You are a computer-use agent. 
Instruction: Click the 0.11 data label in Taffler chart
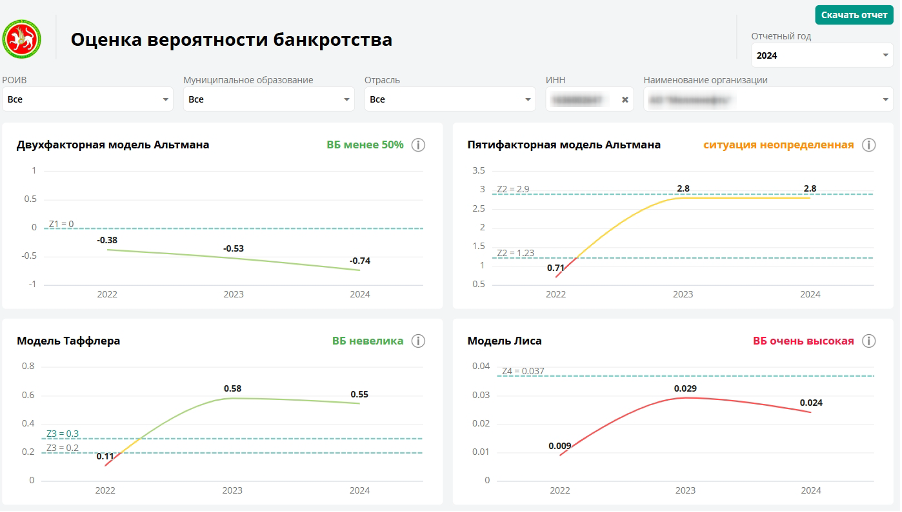pos(105,457)
